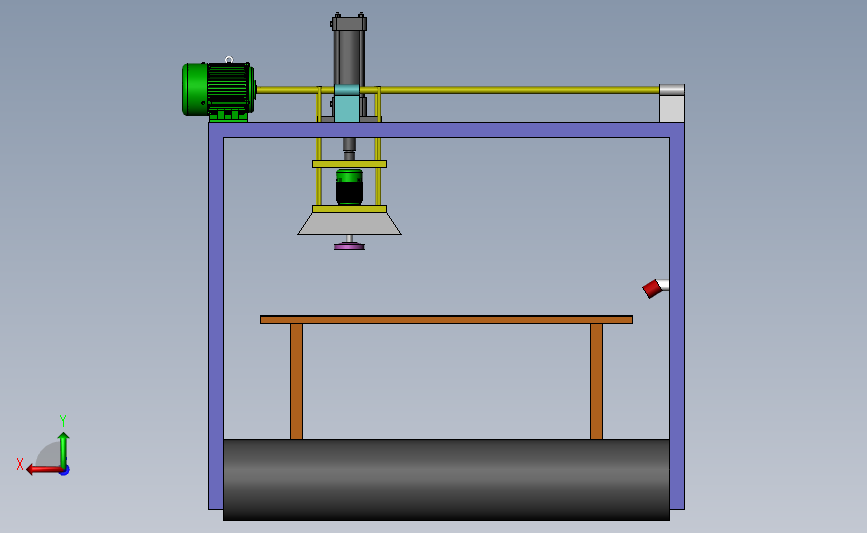Select the purple frame top beam
This screenshot has width=867, height=533.
(x=446, y=130)
